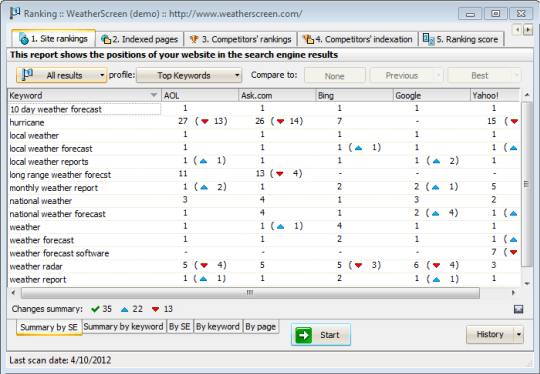
Task: Click blue up arrow in weather Ask.com cell
Action: pyautogui.click(x=280, y=227)
